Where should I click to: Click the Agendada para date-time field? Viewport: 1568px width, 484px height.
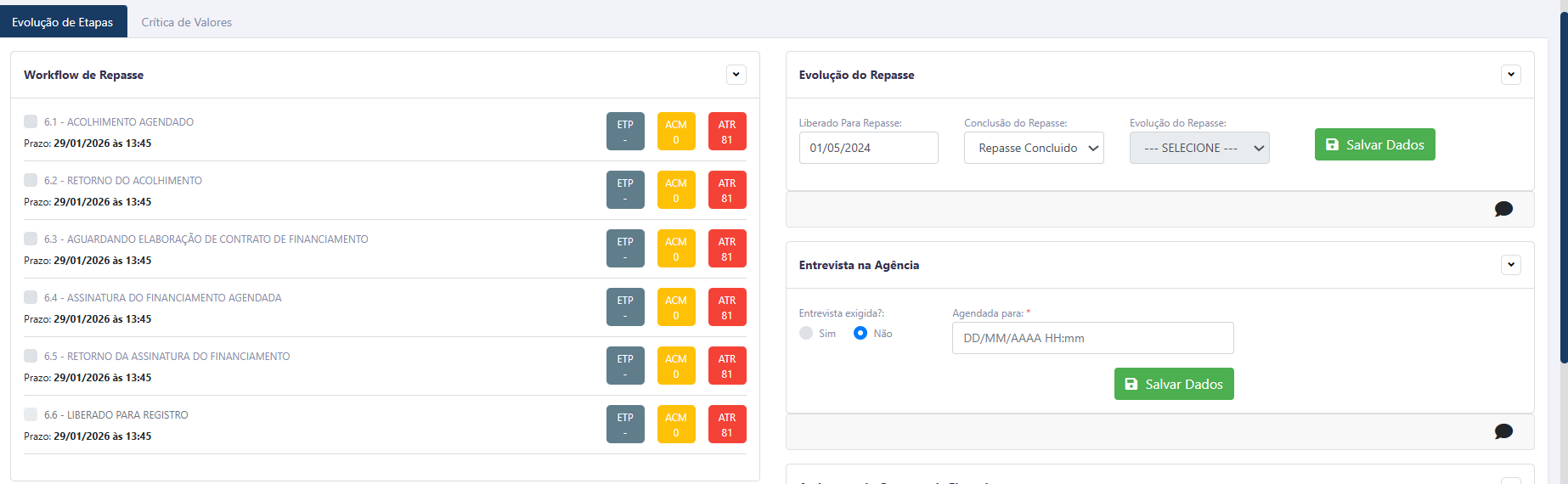(x=1092, y=338)
